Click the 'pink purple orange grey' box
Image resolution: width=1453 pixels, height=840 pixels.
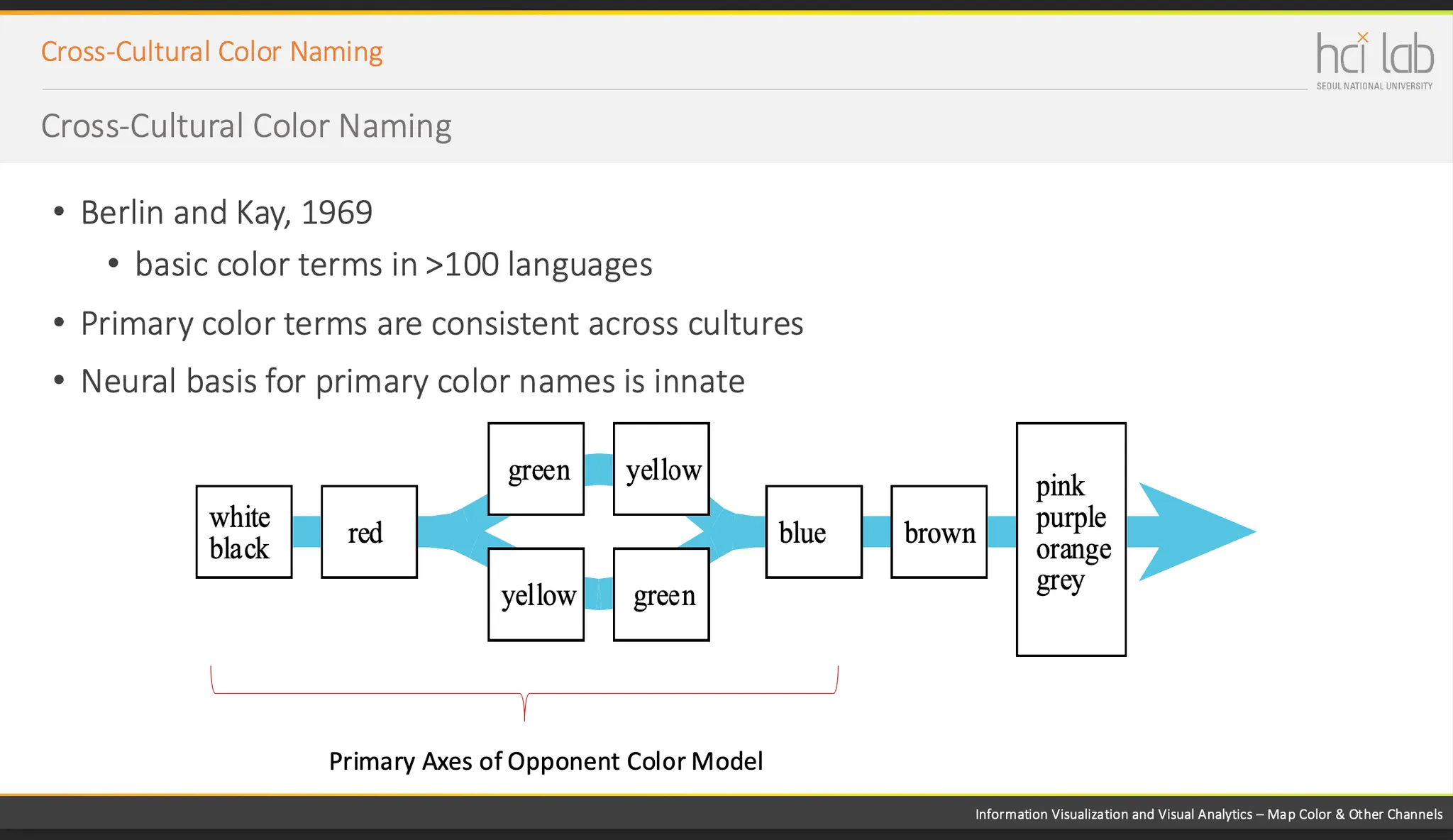pos(1071,539)
